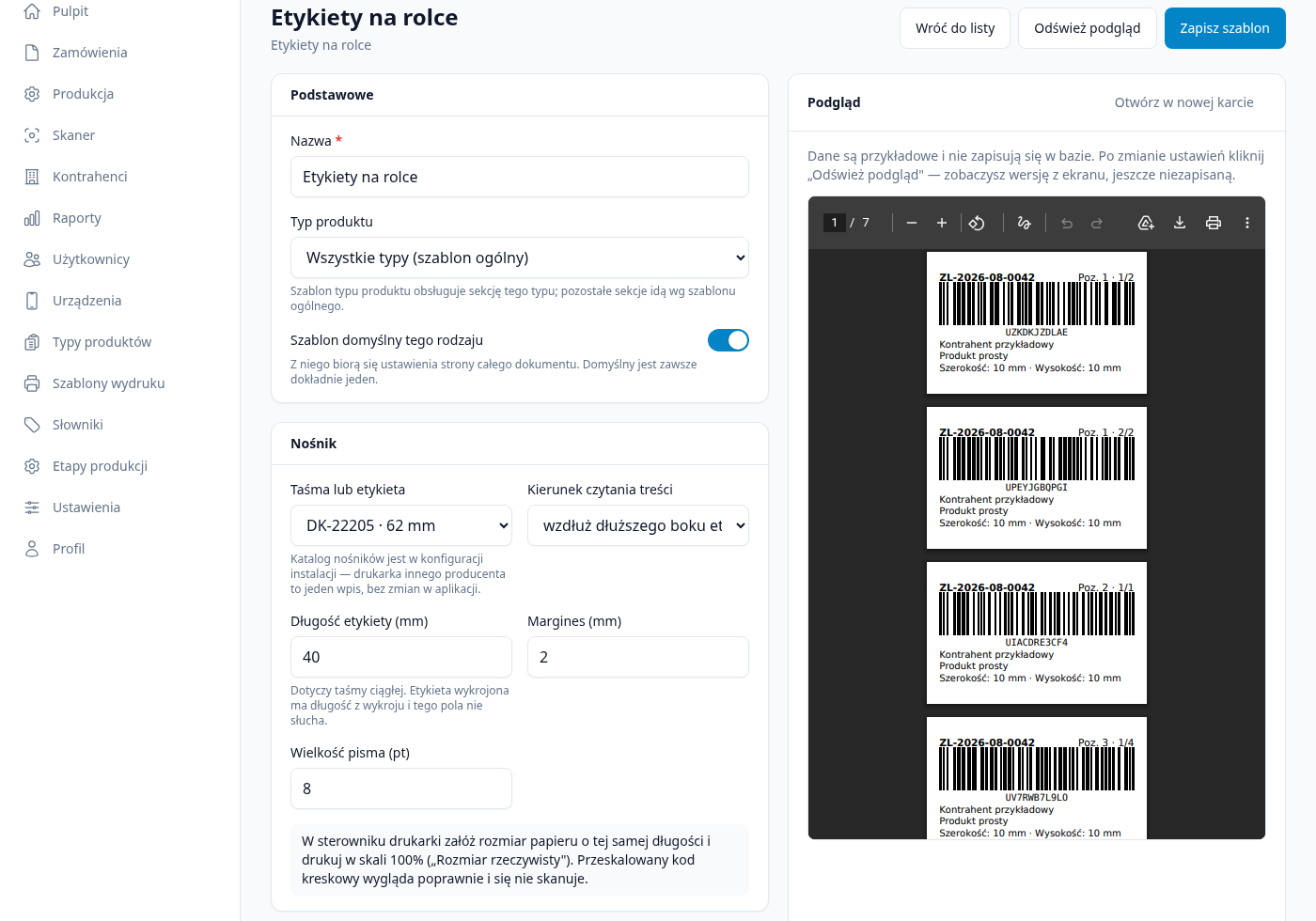
Task: Click the Słowniki tag icon
Action: point(32,425)
